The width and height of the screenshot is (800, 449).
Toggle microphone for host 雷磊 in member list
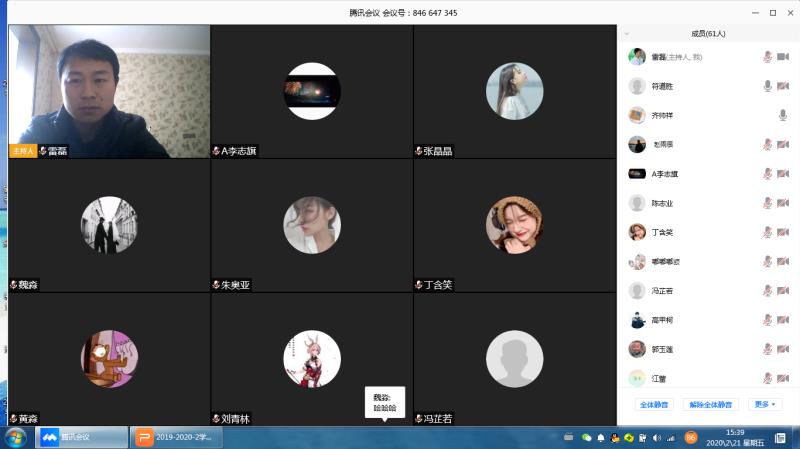(x=767, y=57)
